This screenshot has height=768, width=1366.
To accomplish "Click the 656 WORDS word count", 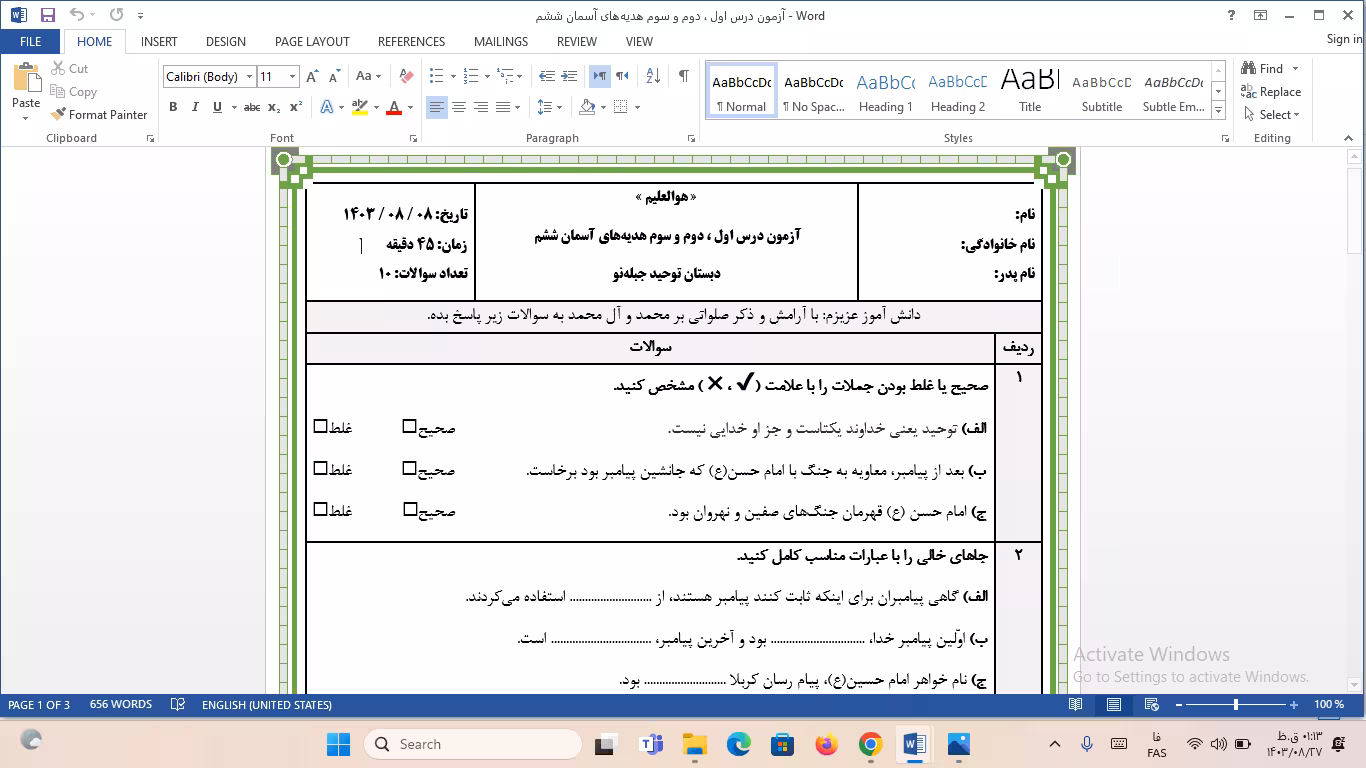I will [121, 705].
